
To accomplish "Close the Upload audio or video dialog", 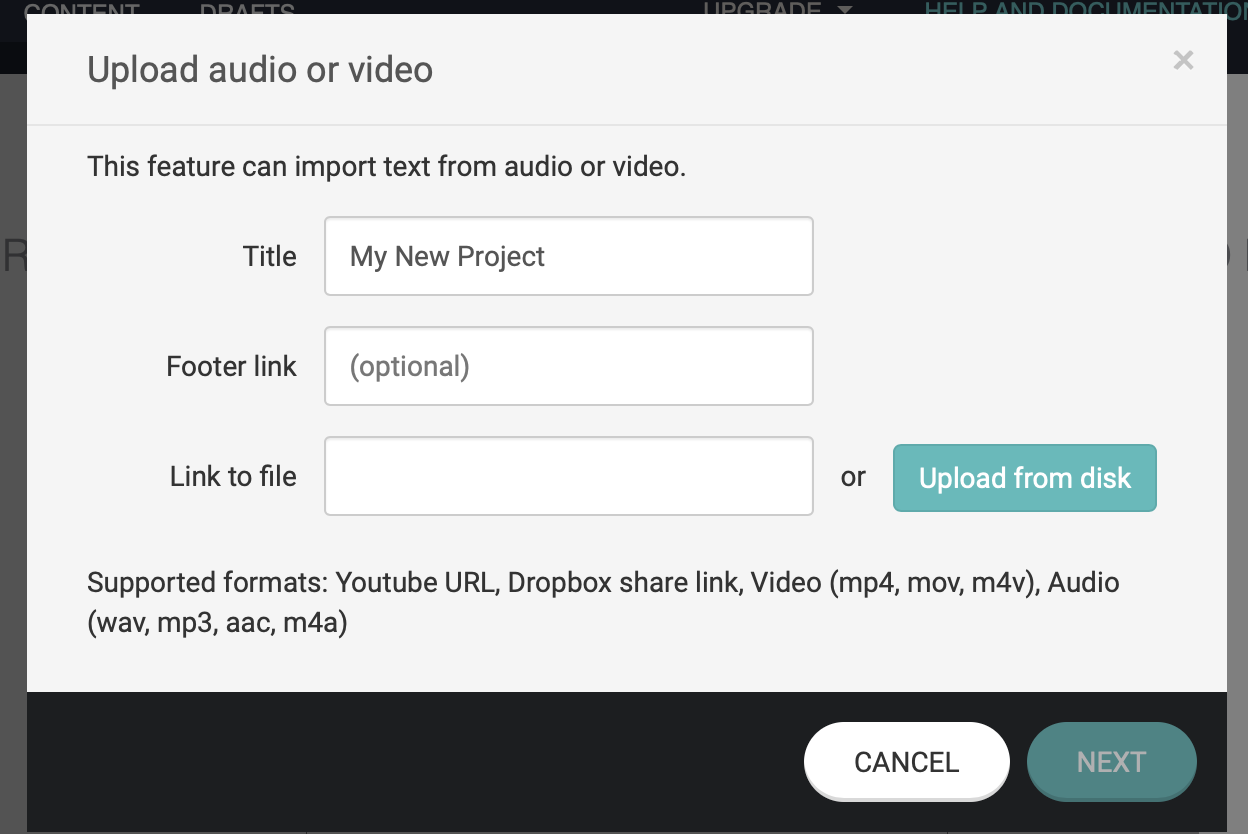I will (1183, 61).
